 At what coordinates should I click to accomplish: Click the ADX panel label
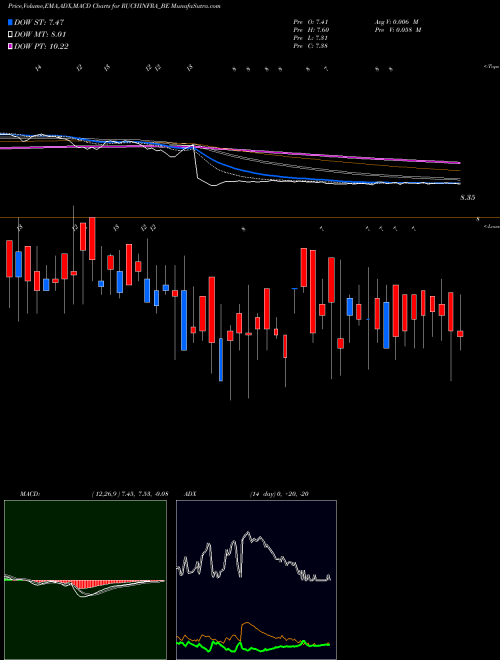[190, 494]
